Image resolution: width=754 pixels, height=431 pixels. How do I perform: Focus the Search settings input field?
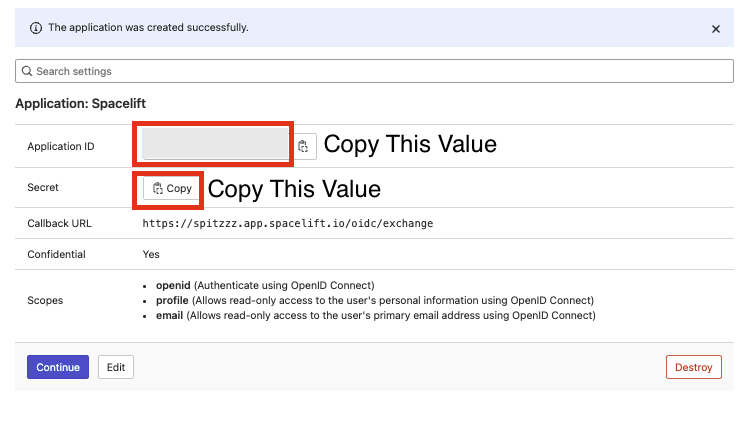pyautogui.click(x=380, y=72)
